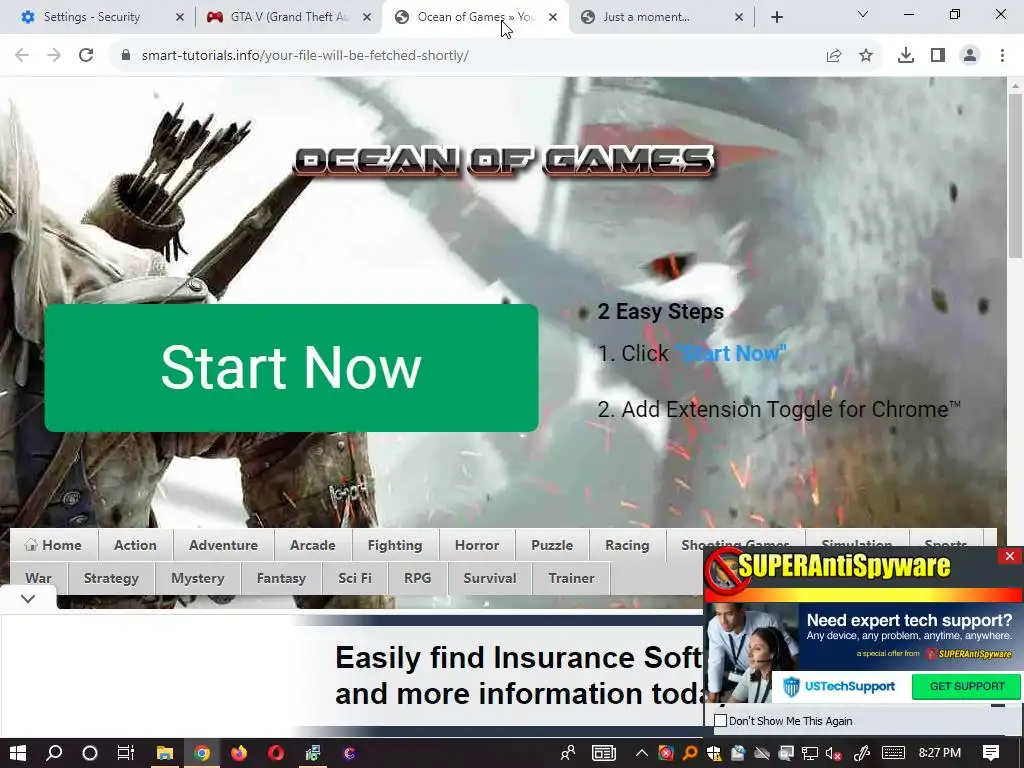This screenshot has width=1024, height=768.
Task: Open Cortana circle icon
Action: click(90, 753)
